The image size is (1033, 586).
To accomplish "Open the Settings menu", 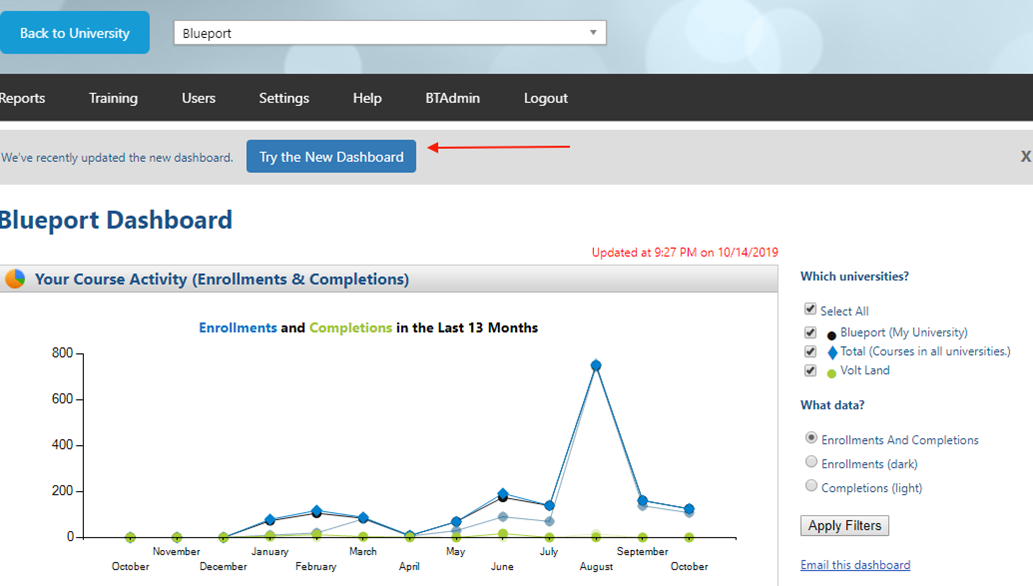I will pyautogui.click(x=284, y=98).
